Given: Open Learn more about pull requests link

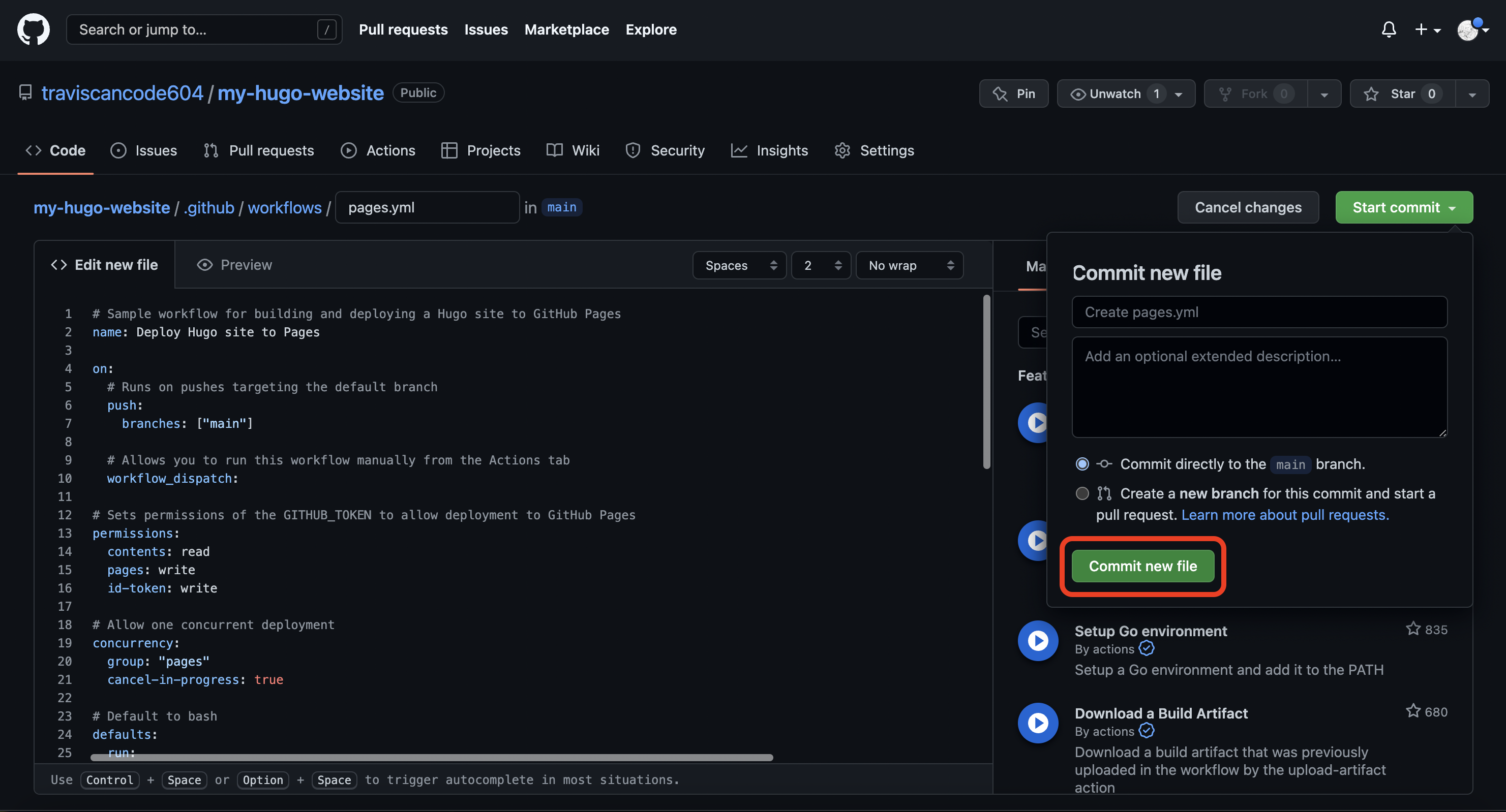Looking at the screenshot, I should point(1285,515).
